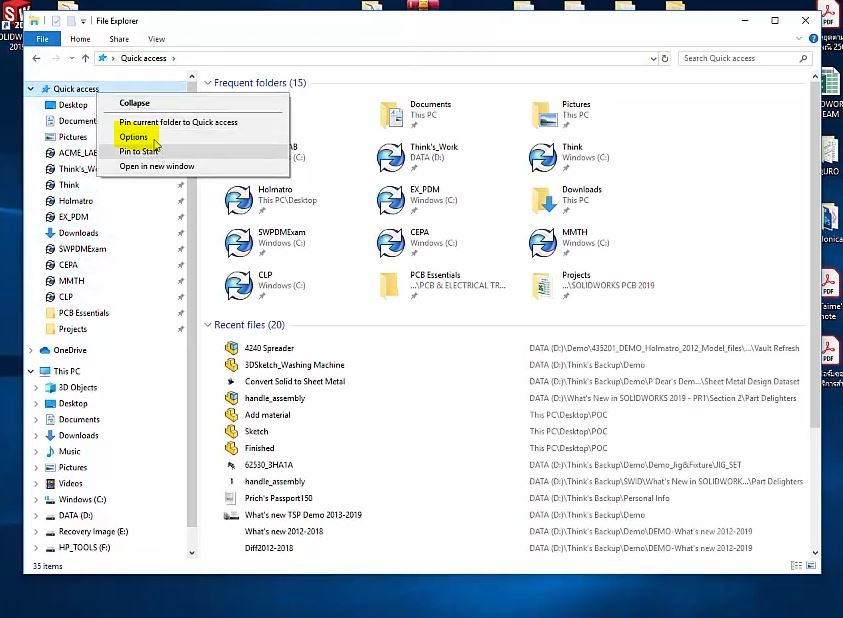
Task: Click the navigation pane scroll down arrow
Action: (x=192, y=552)
